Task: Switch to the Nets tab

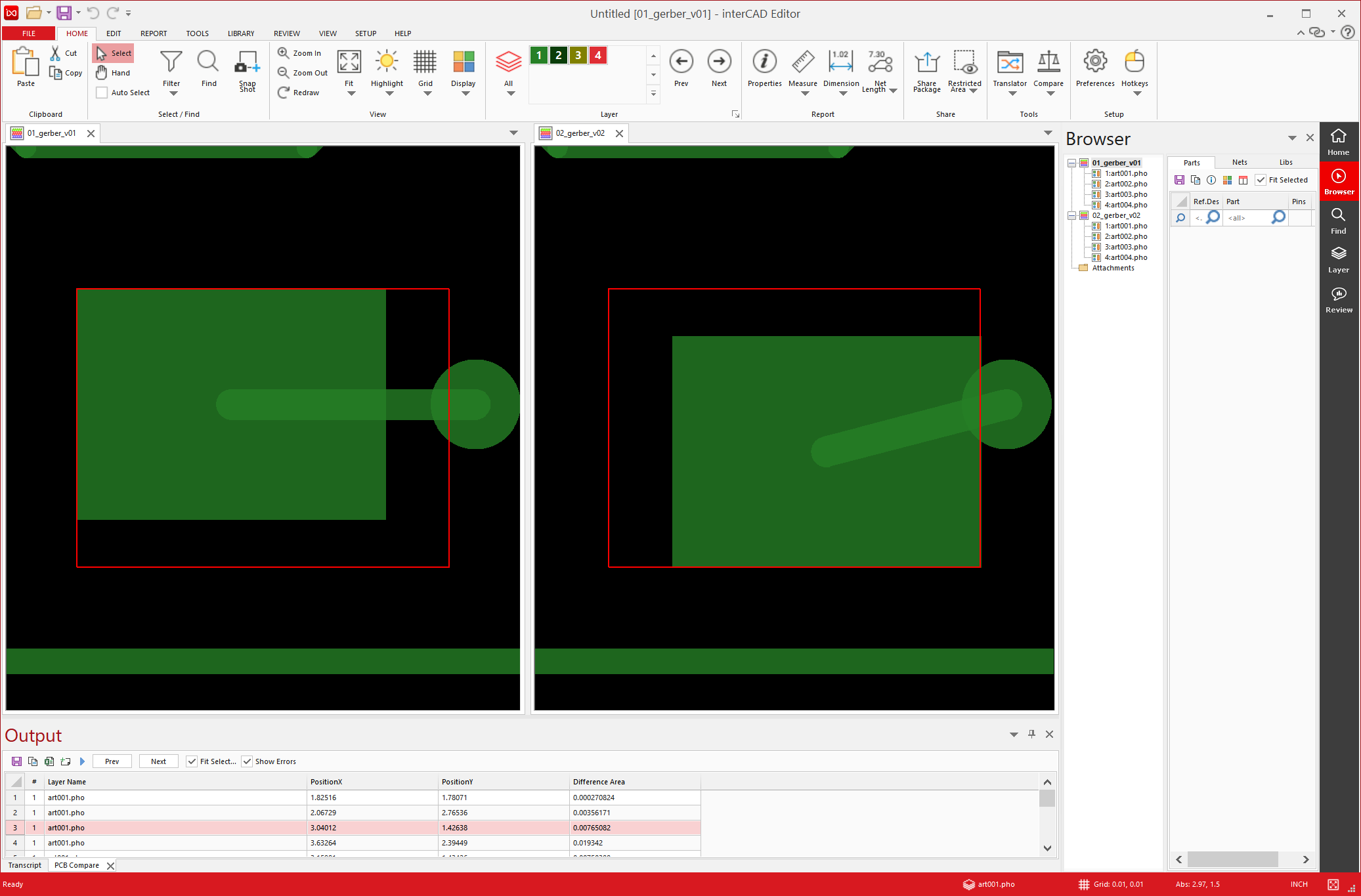Action: click(1239, 162)
